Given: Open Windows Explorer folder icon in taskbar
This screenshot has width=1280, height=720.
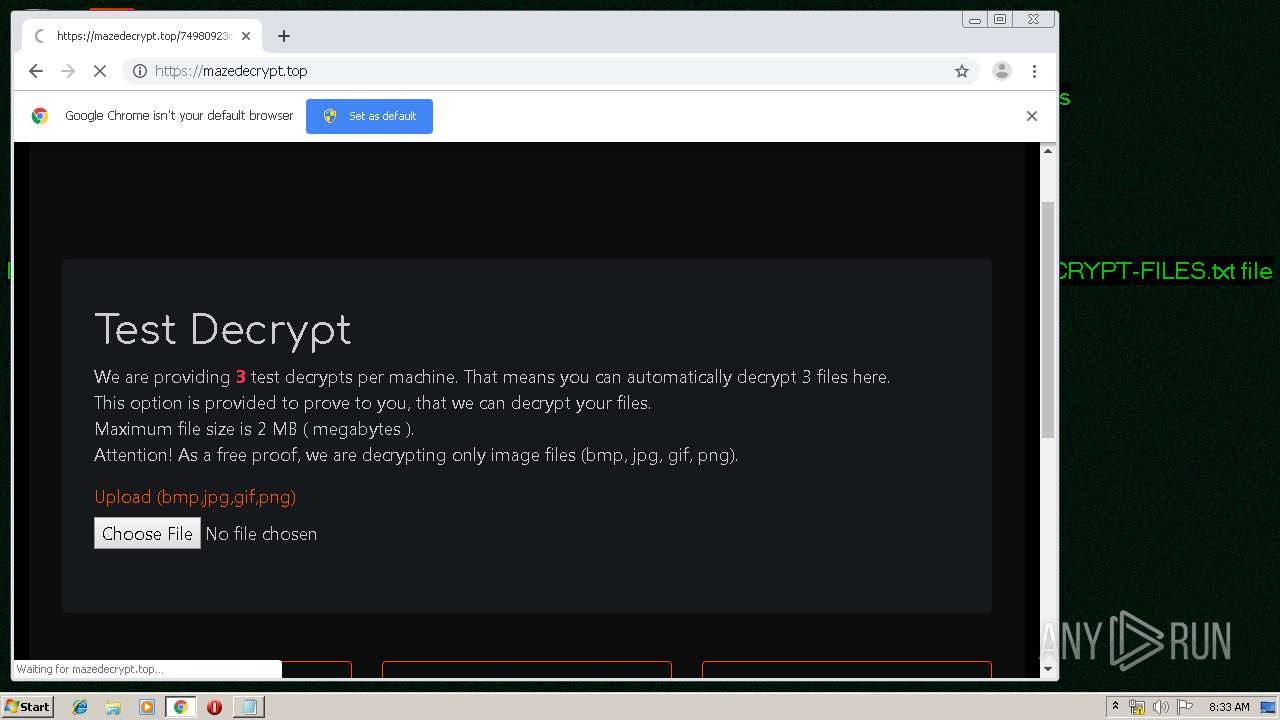Looking at the screenshot, I should [113, 707].
